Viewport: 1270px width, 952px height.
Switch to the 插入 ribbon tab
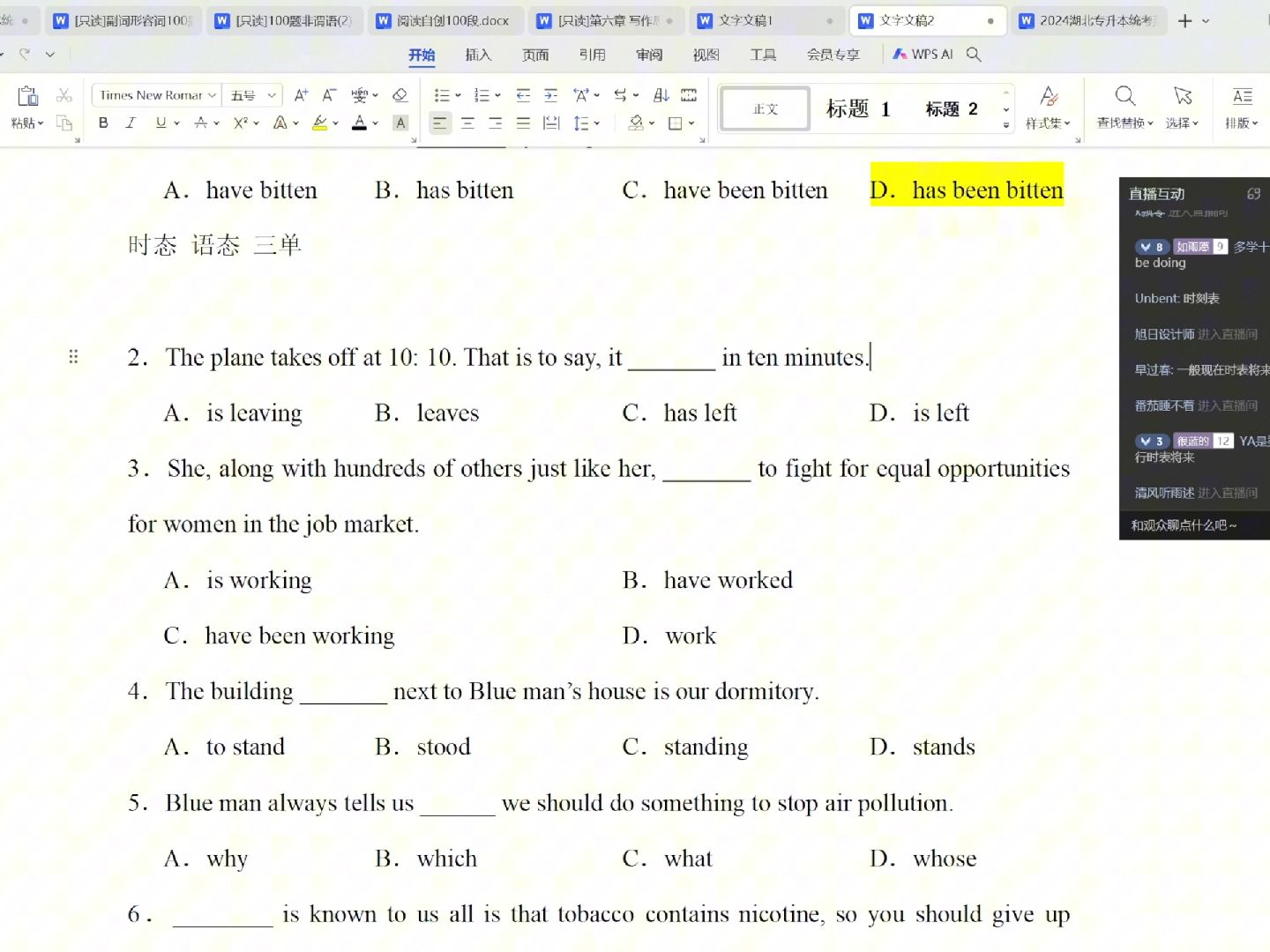point(478,55)
